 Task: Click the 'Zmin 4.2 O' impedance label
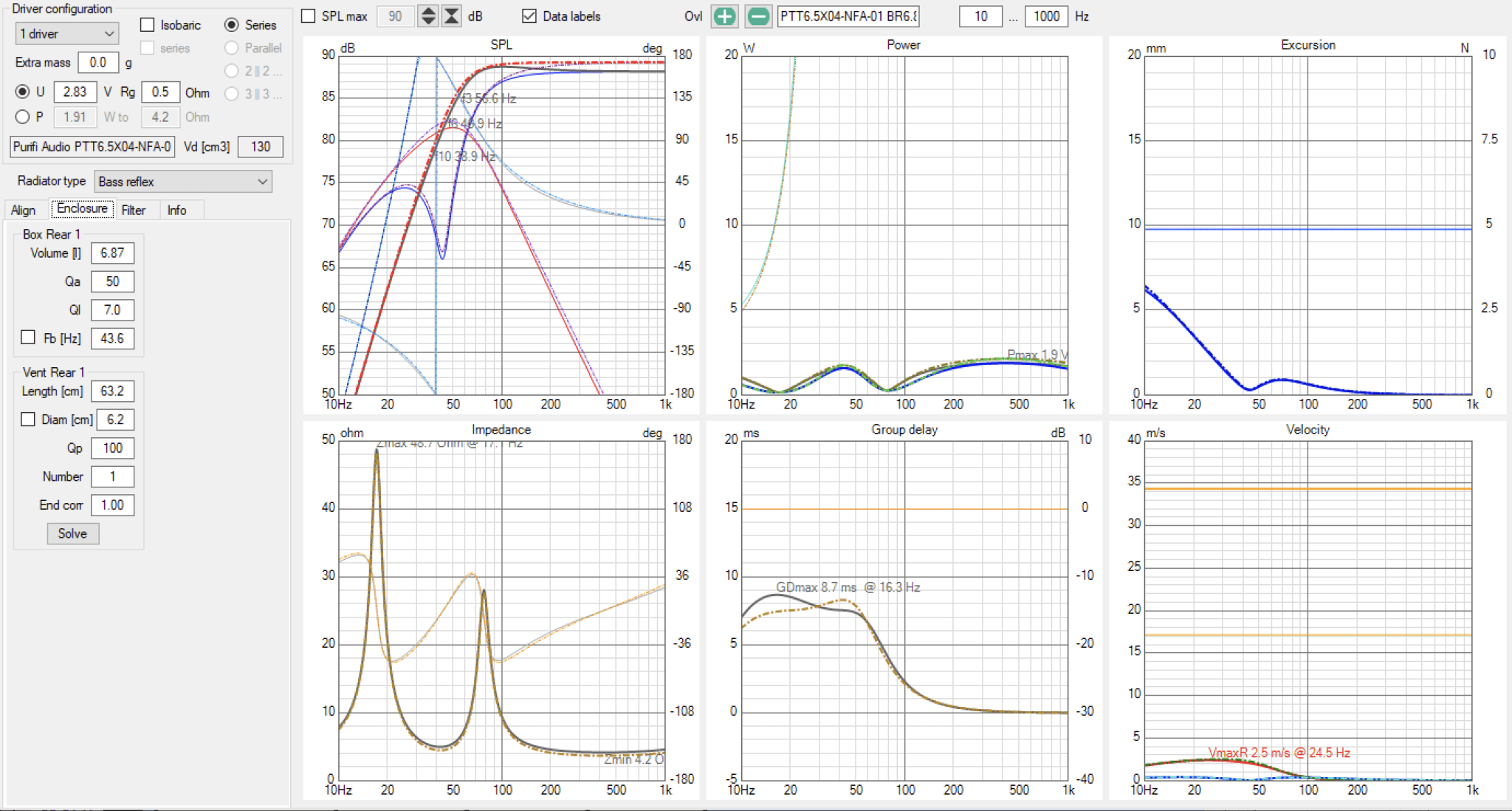tap(634, 759)
